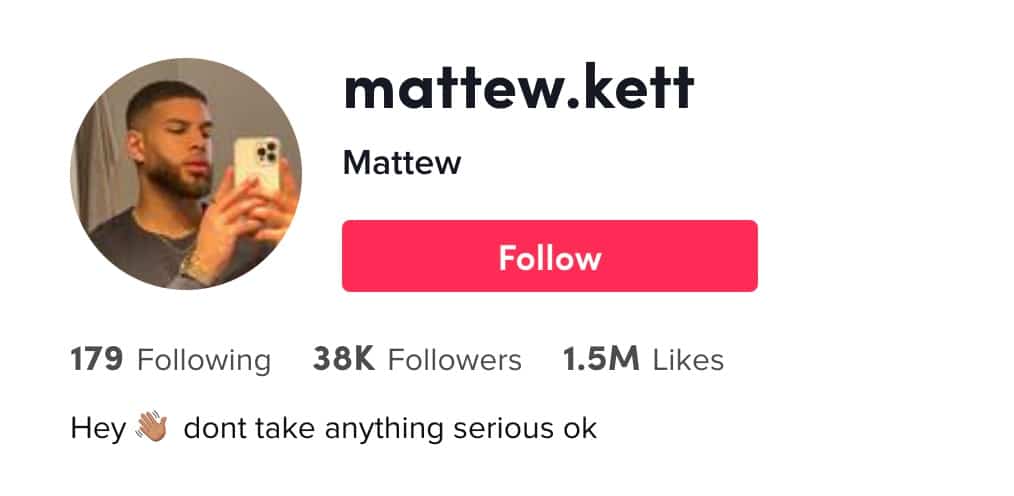Click the bold number 179
Viewport: 1014px width, 496px height.
tap(96, 360)
